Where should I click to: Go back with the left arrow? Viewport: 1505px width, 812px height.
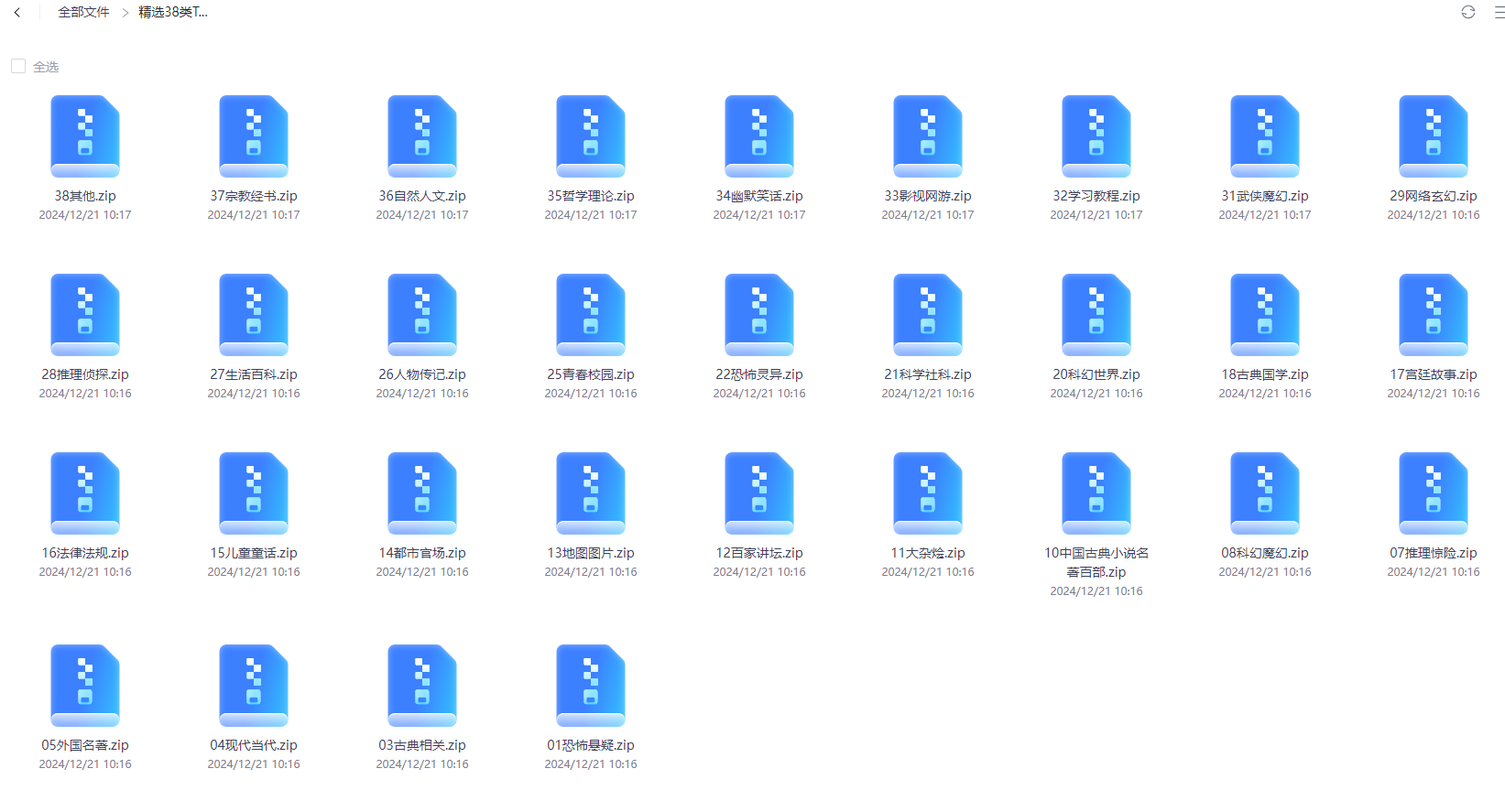click(x=17, y=13)
